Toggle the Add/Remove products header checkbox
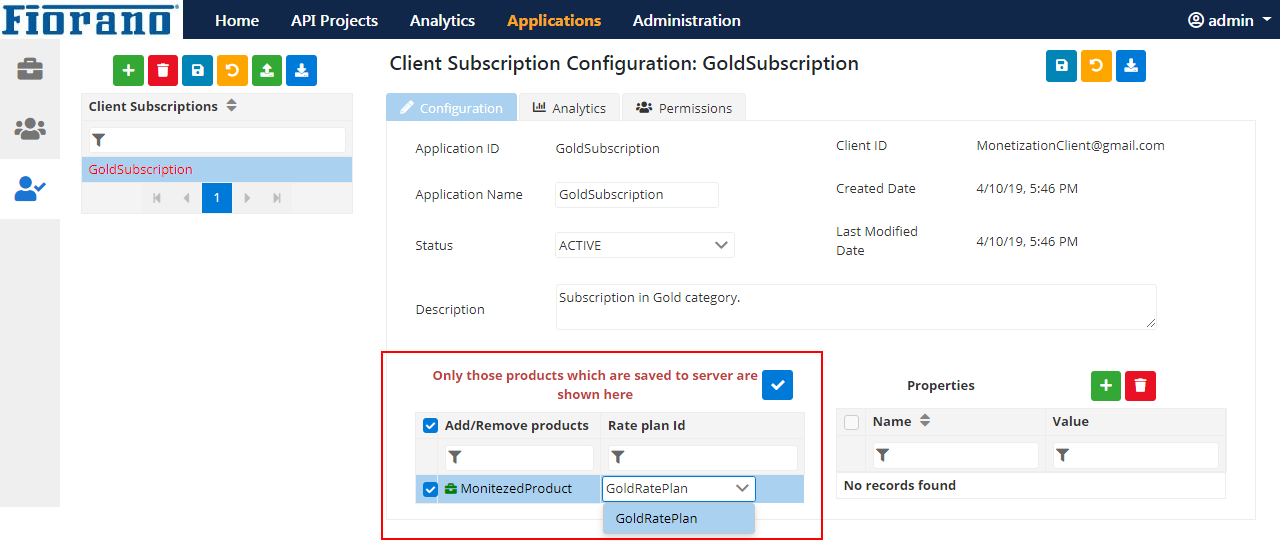This screenshot has height=545, width=1280. 431,425
